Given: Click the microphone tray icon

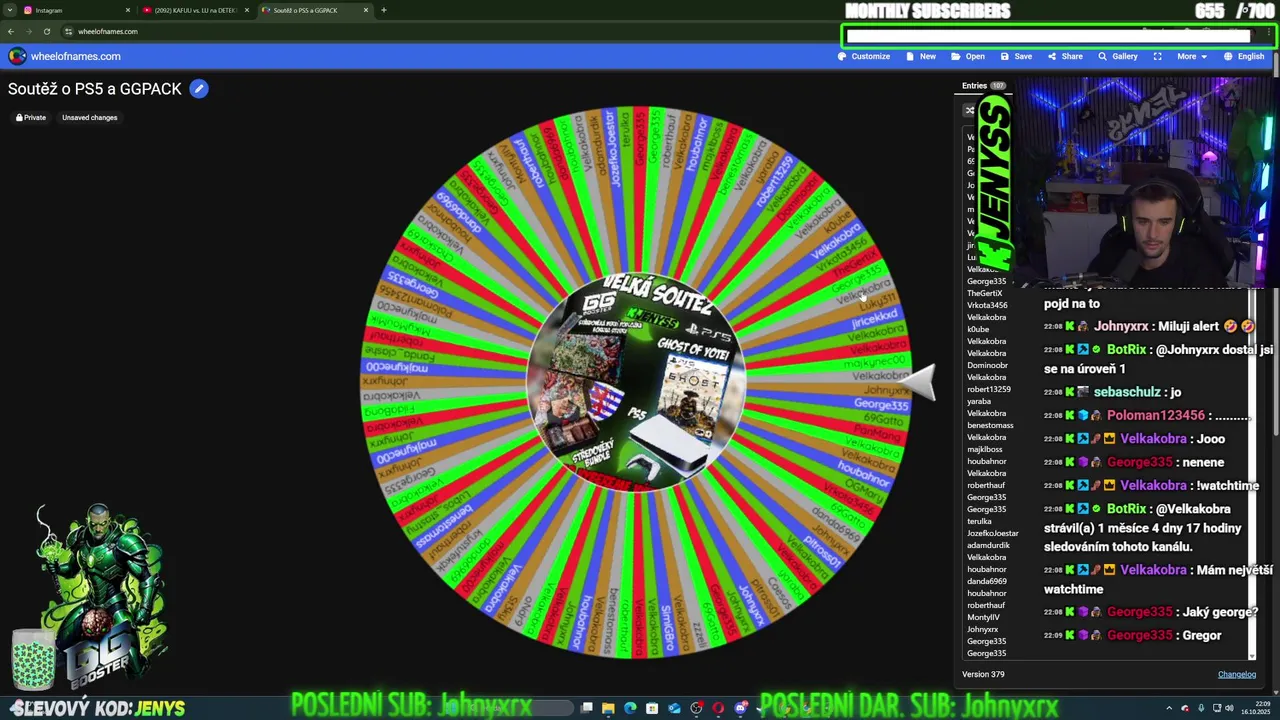Looking at the screenshot, I should click(x=1201, y=708).
